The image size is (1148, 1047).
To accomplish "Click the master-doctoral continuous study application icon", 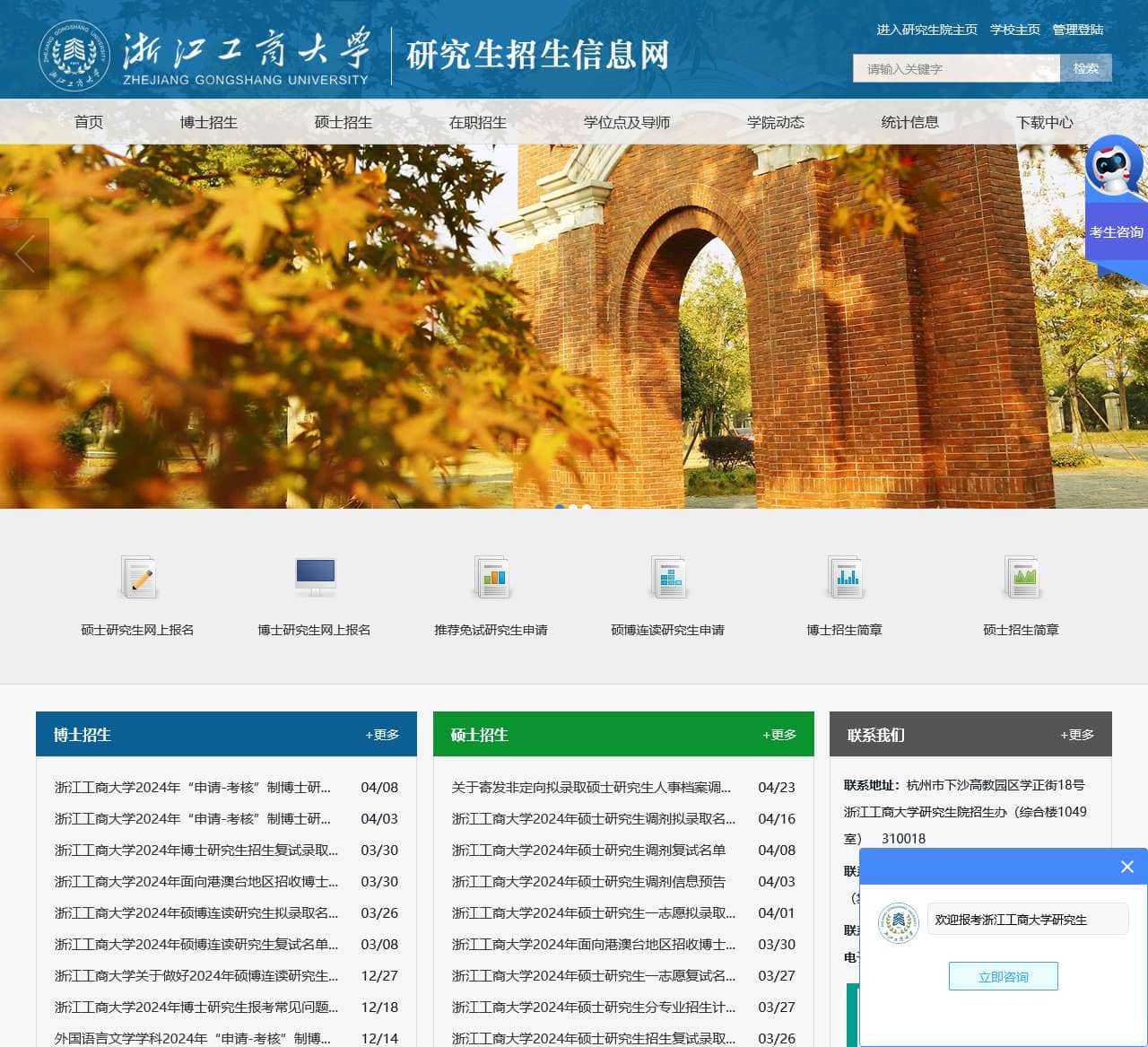I will [x=668, y=578].
